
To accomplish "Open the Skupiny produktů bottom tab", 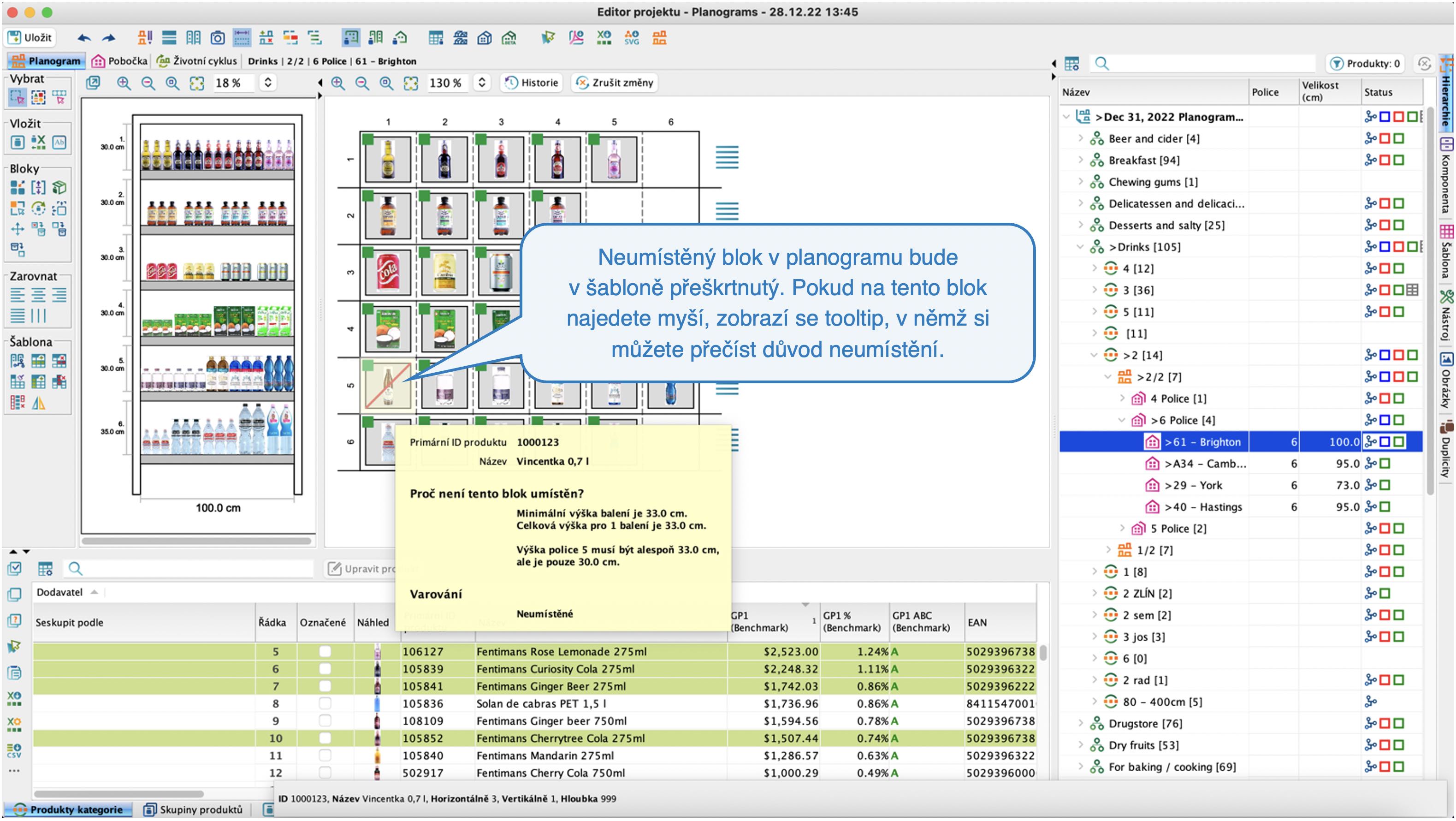I will [193, 809].
